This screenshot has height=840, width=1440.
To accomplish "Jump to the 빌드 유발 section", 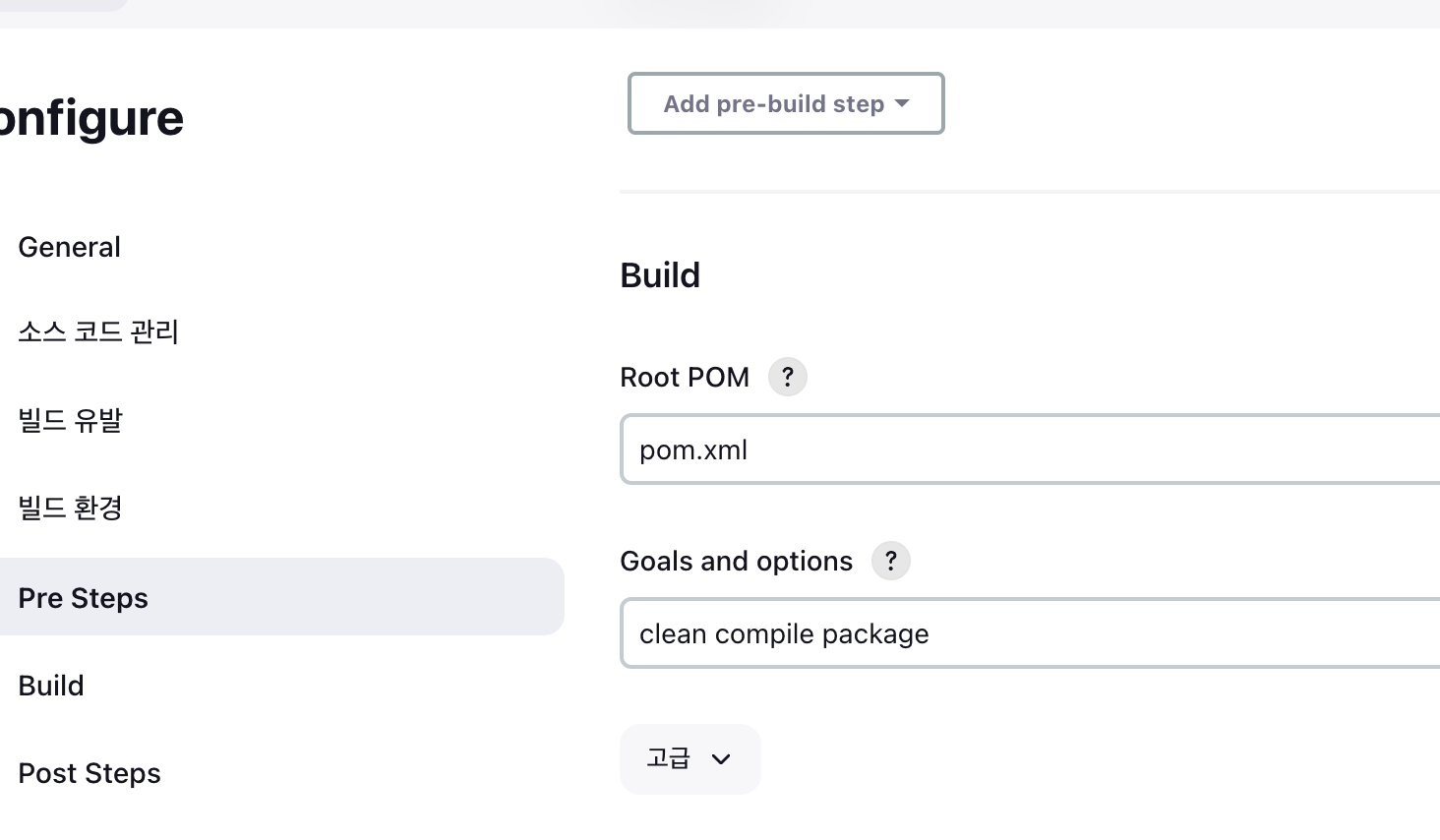I will pos(70,420).
